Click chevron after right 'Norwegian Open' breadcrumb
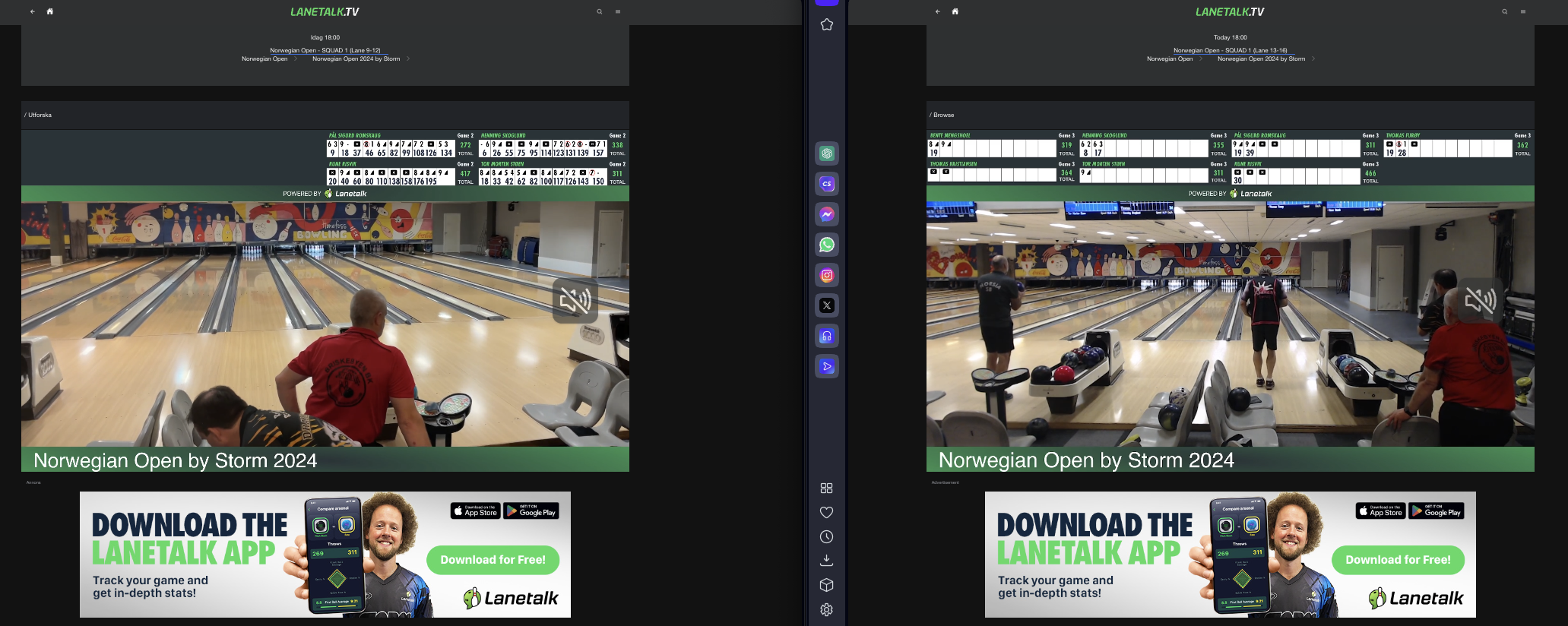The width and height of the screenshot is (1568, 626). tap(1201, 58)
